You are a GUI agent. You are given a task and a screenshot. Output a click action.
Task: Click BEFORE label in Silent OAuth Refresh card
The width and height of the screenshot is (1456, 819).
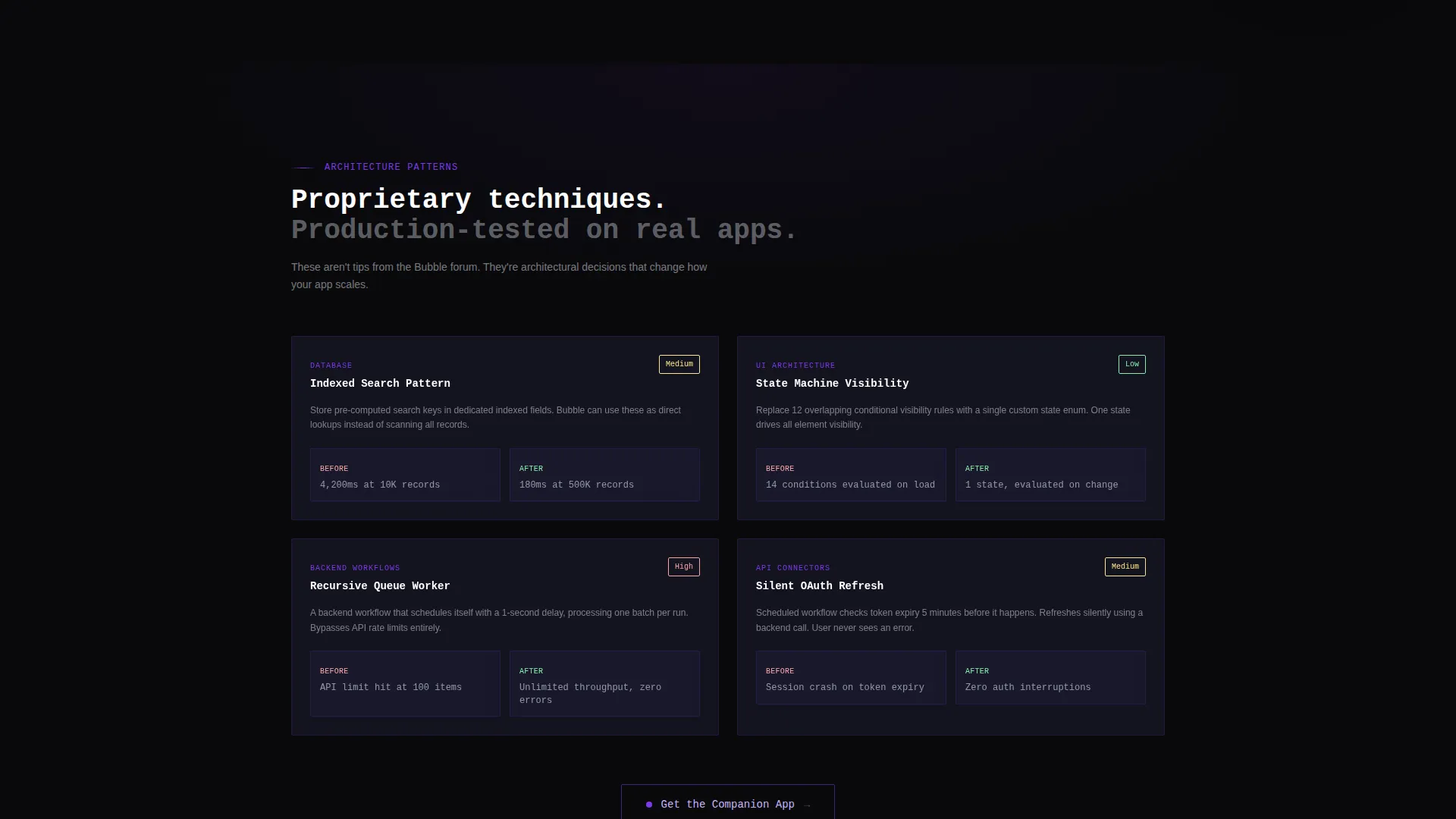(x=780, y=671)
